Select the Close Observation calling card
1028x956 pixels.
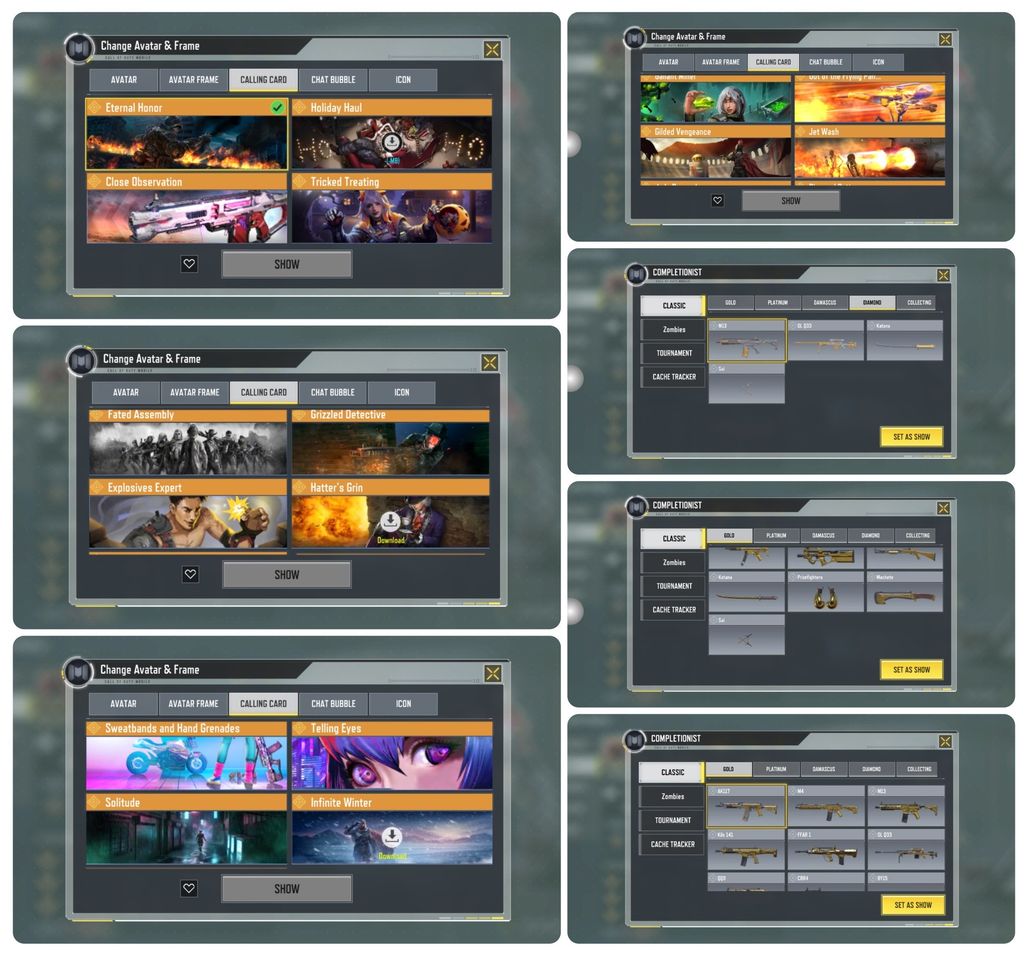pyautogui.click(x=187, y=208)
